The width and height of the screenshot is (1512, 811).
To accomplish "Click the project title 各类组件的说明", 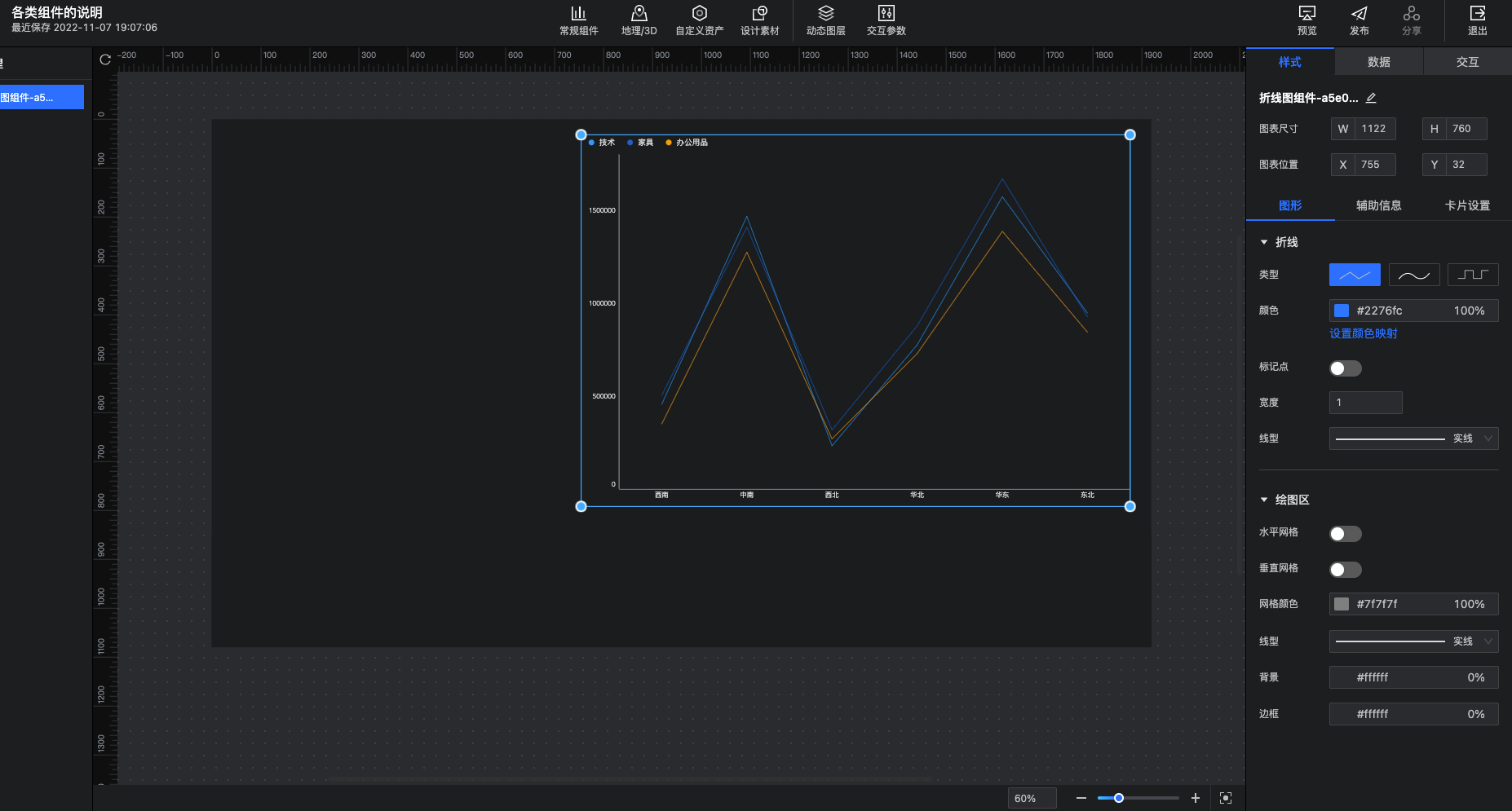I will click(x=57, y=12).
